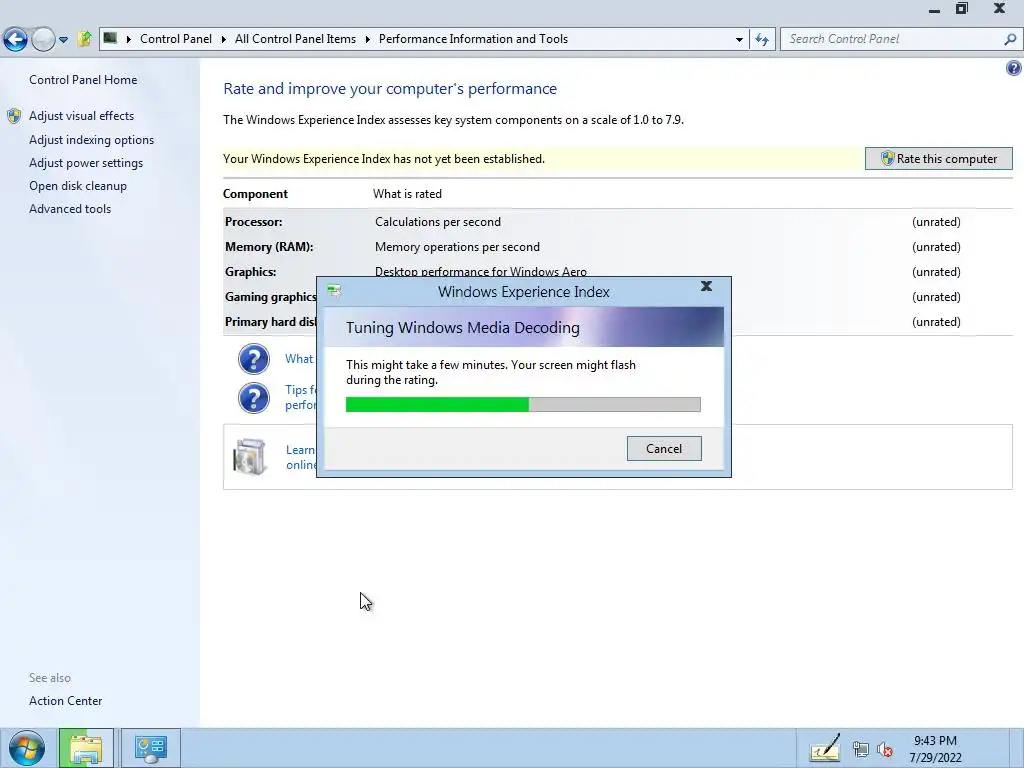This screenshot has width=1024, height=768.
Task: Open the tablet input pen tray icon
Action: tap(825, 748)
